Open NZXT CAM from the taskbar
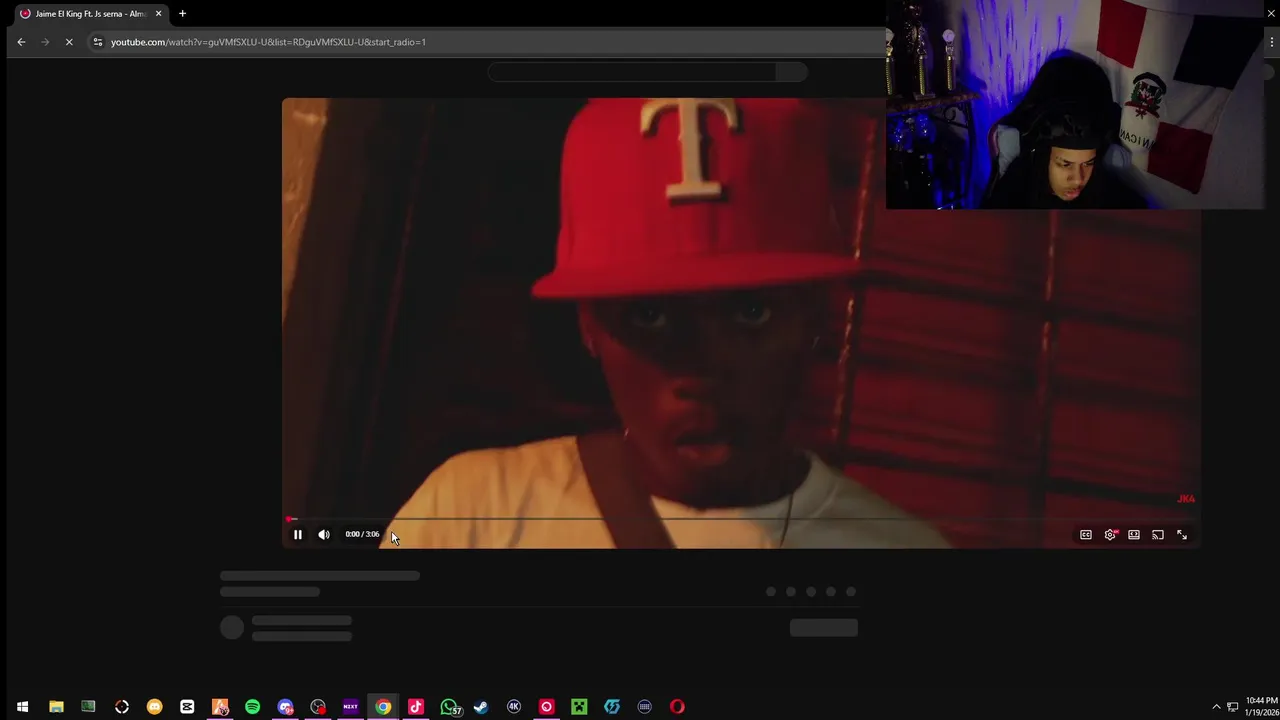 coord(350,707)
